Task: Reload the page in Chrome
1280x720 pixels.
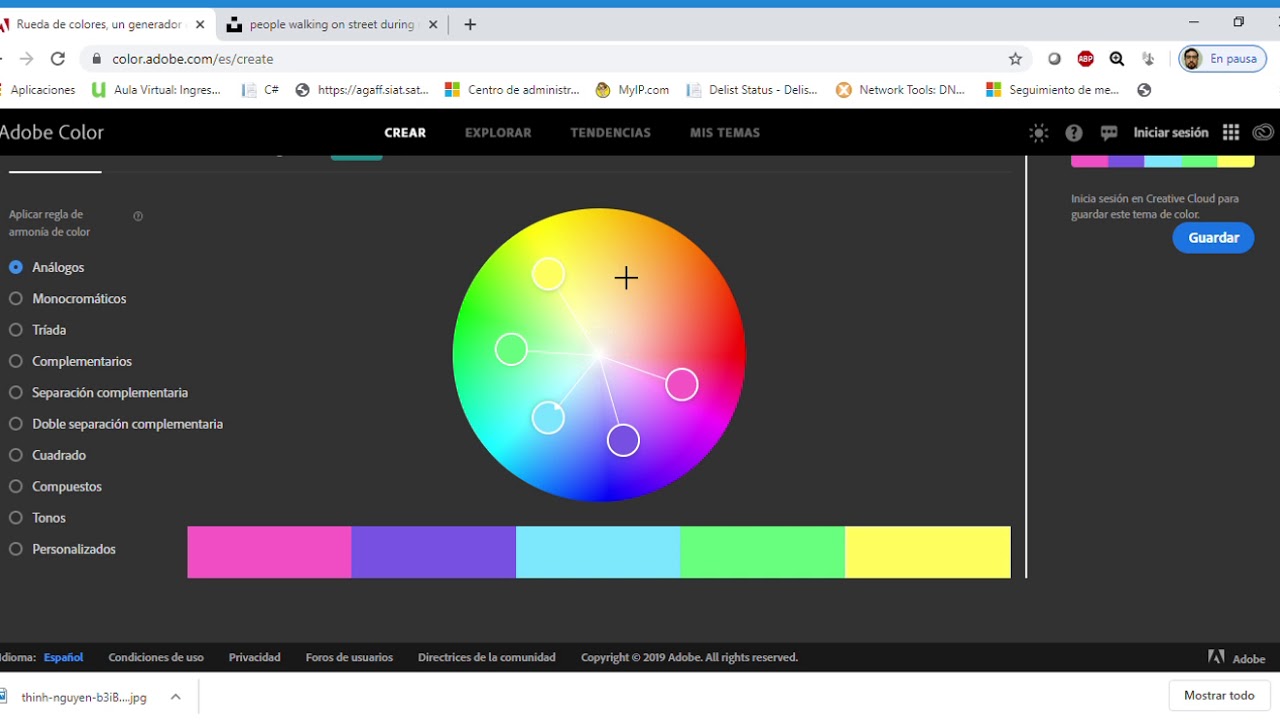Action: click(x=58, y=59)
